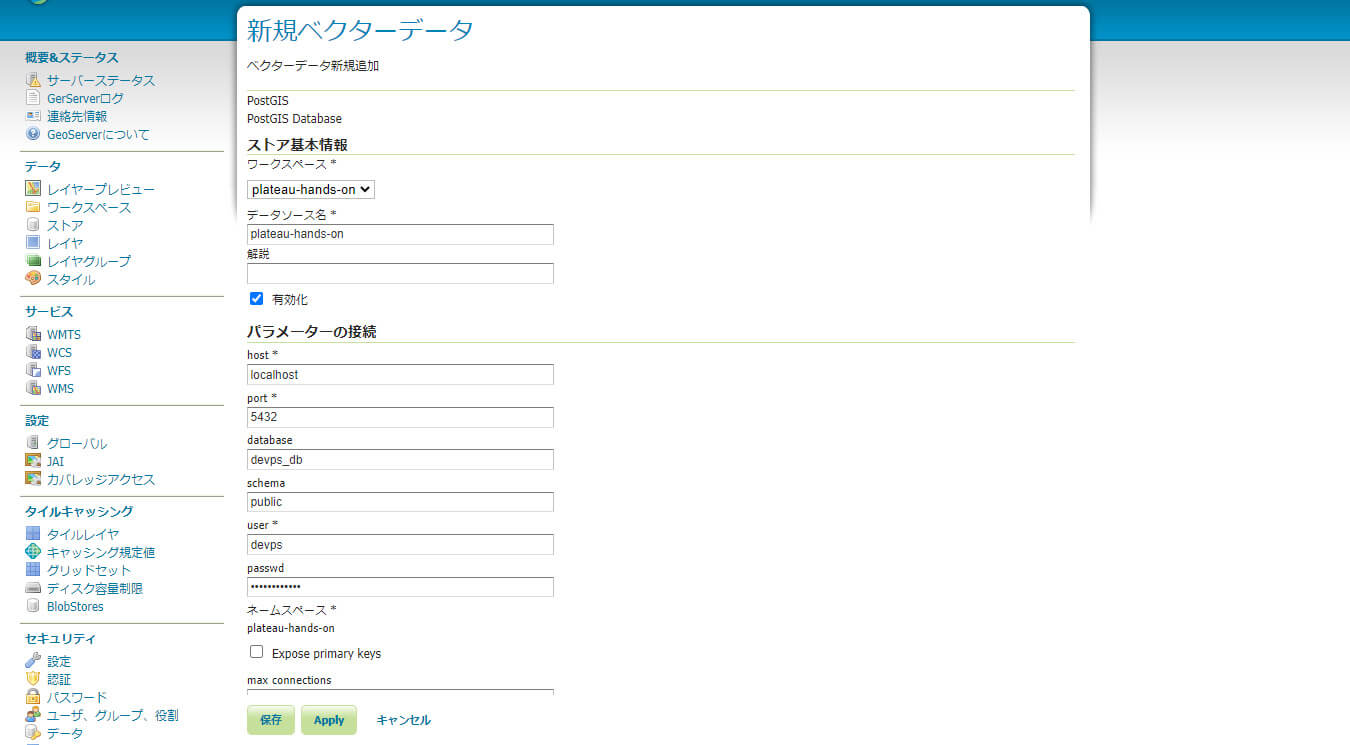1350x745 pixels.
Task: Click the WMTS service icon
Action: pyautogui.click(x=33, y=334)
